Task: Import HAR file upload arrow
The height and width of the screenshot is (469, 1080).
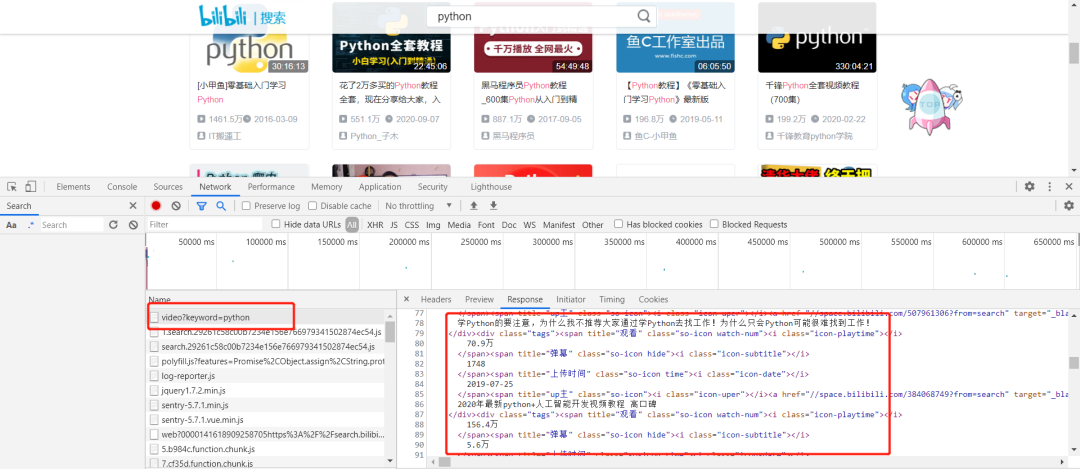Action: (474, 206)
